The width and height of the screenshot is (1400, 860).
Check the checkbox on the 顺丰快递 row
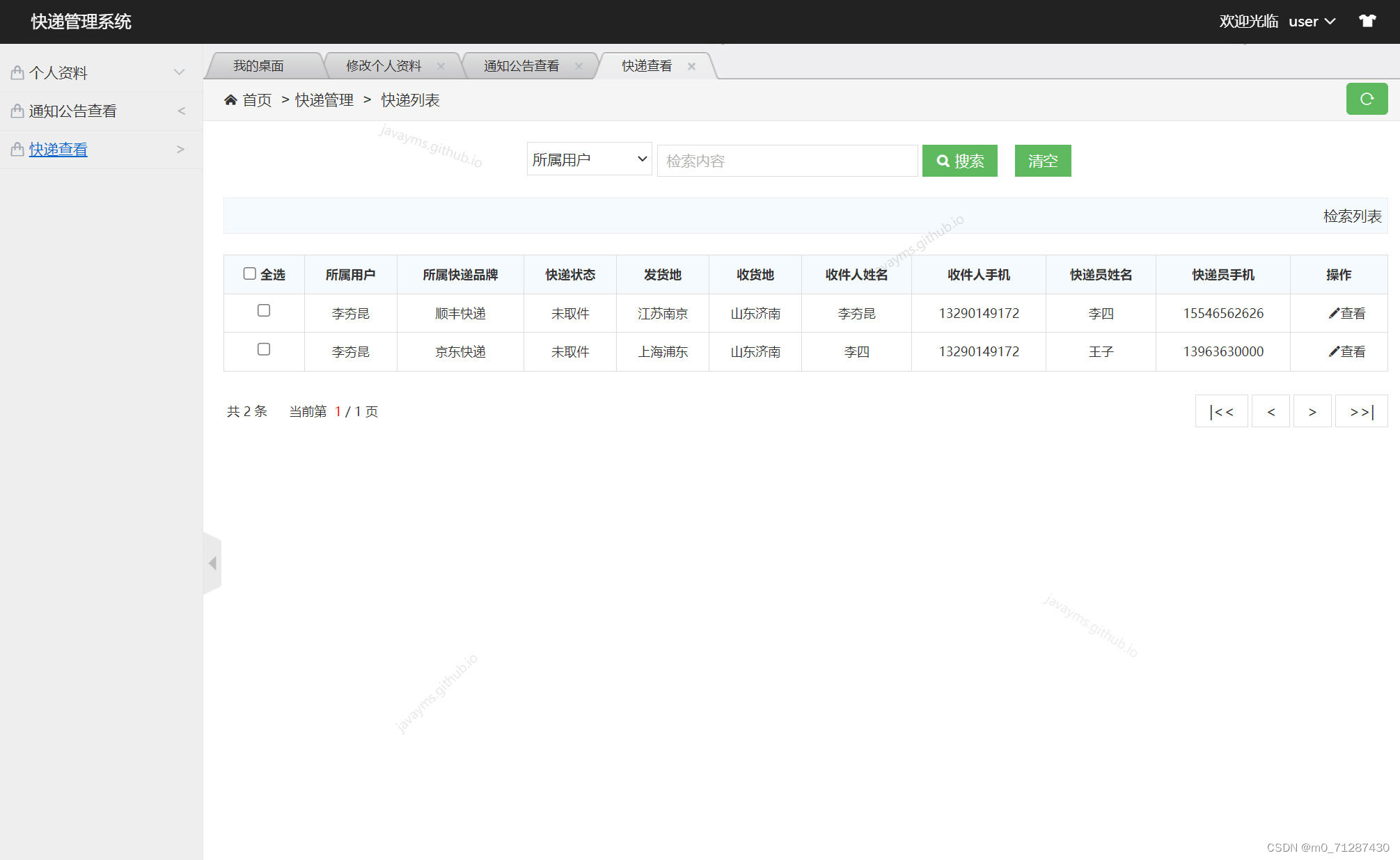[263, 312]
